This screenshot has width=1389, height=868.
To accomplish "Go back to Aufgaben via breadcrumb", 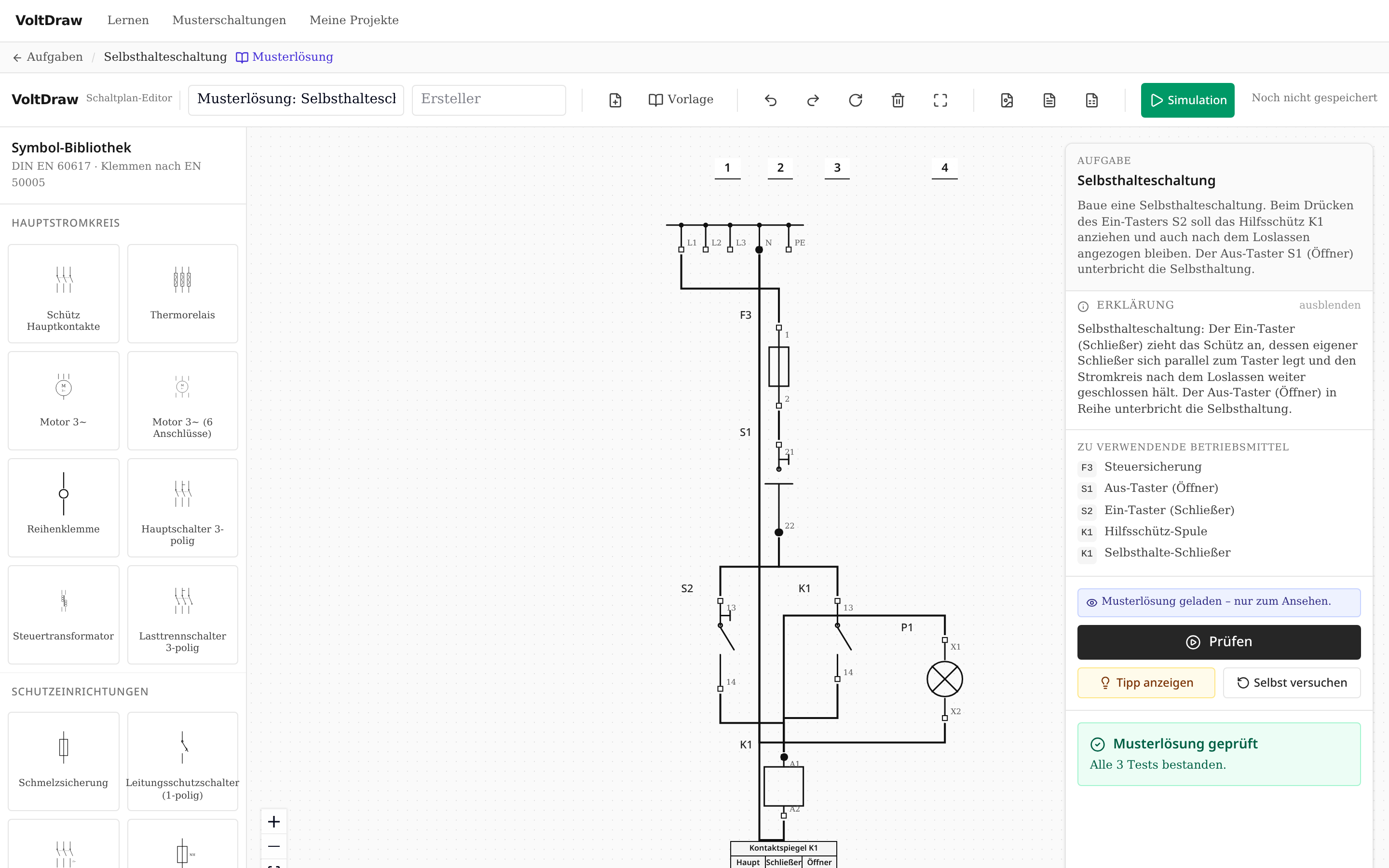I will click(x=48, y=57).
